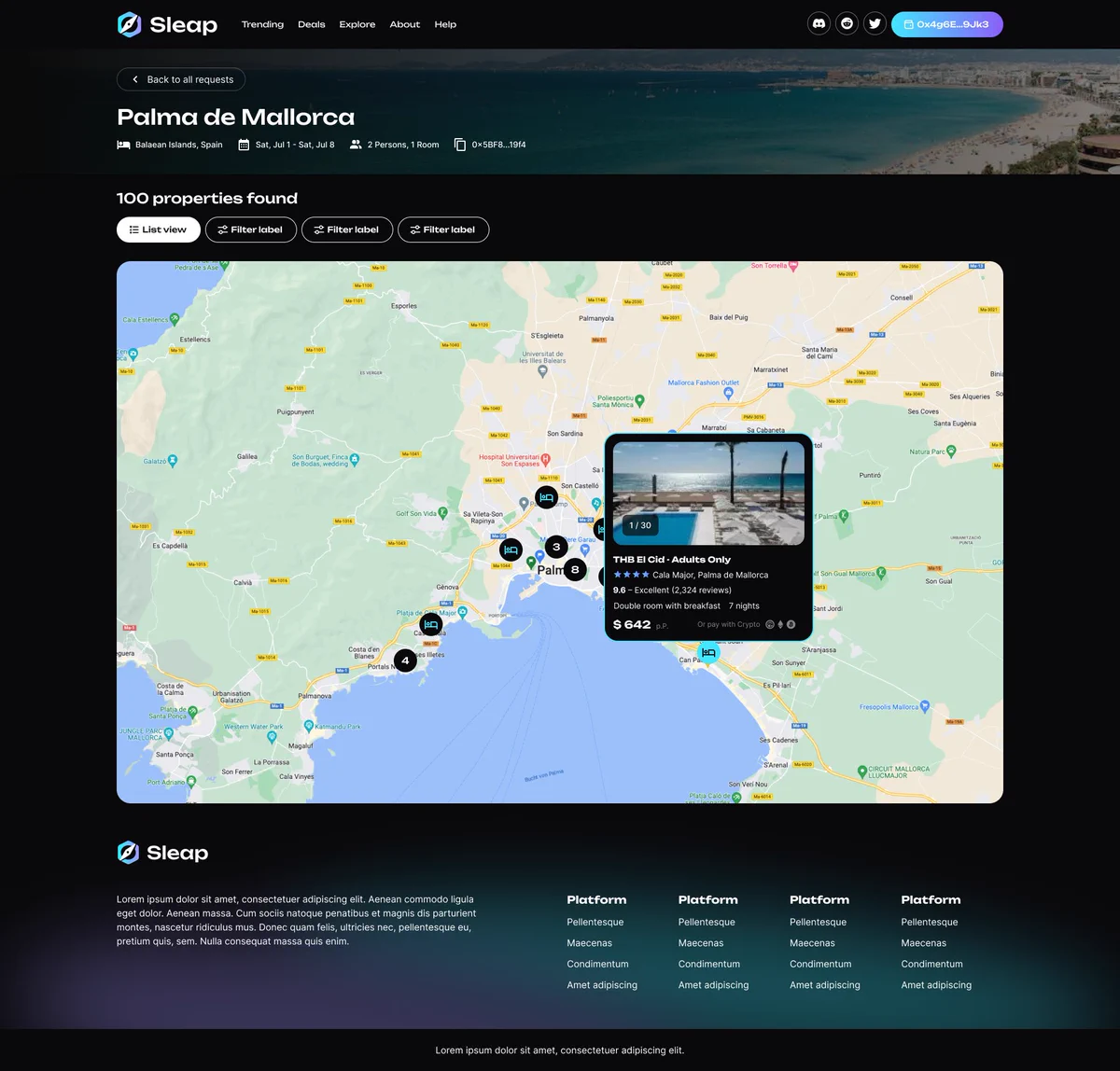Click the Hospital Universitari Son Espases pin
Screen dimensions: 1120x1071
pos(546,459)
